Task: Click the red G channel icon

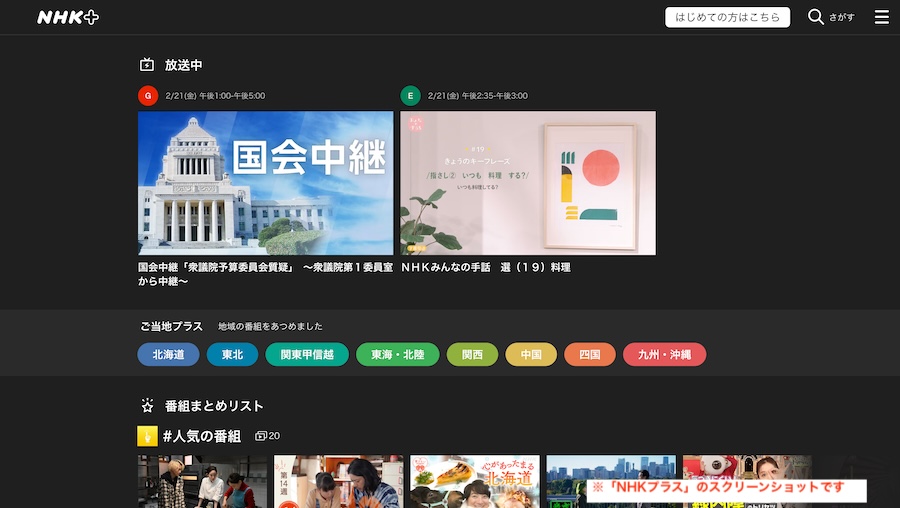Action: 148,96
